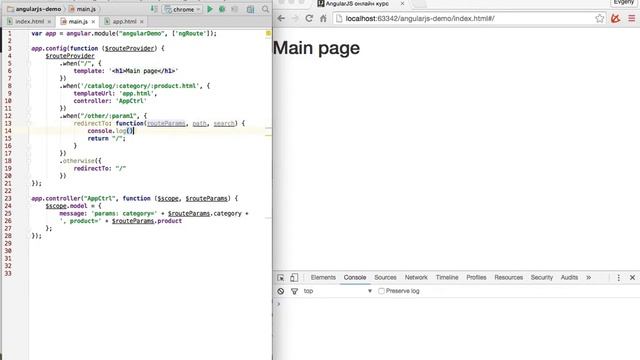Open the IDE search magnifier icon
The image size is (640, 360).
265,9
